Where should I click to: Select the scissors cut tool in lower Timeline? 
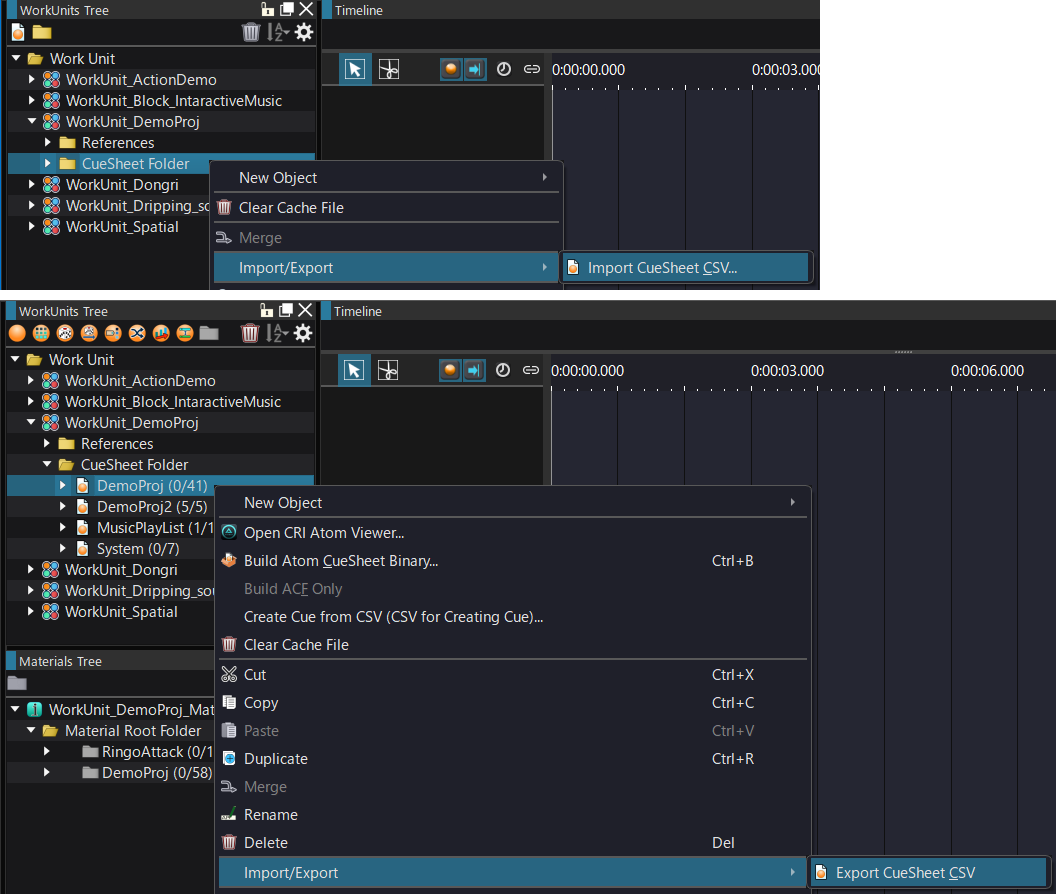tap(388, 370)
